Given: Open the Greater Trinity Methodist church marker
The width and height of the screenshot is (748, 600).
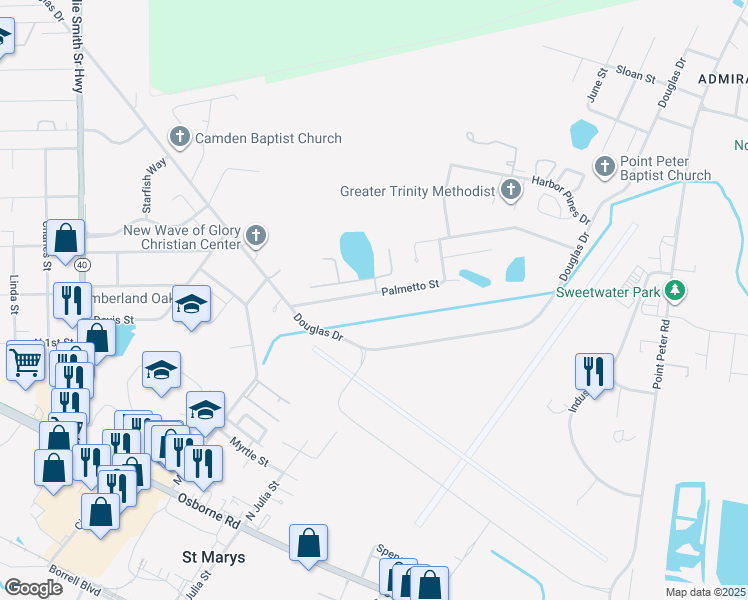Looking at the screenshot, I should tap(510, 190).
